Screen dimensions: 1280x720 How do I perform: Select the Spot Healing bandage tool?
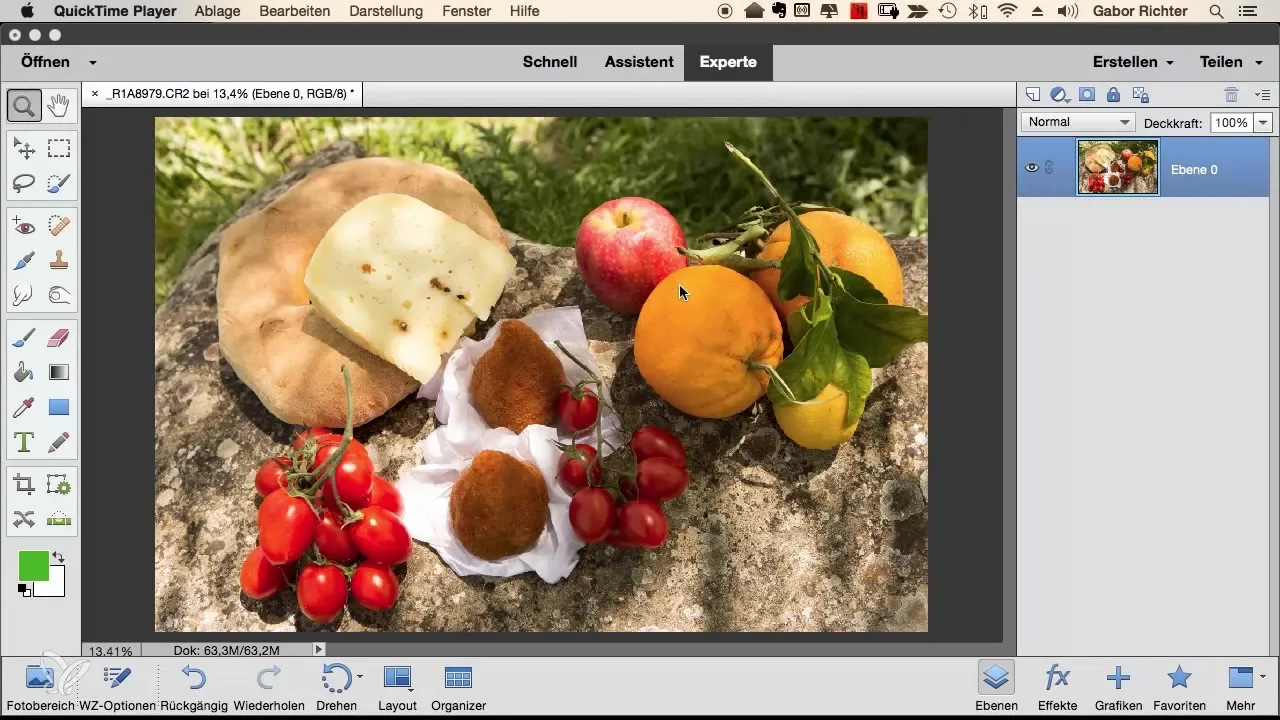pyautogui.click(x=59, y=227)
